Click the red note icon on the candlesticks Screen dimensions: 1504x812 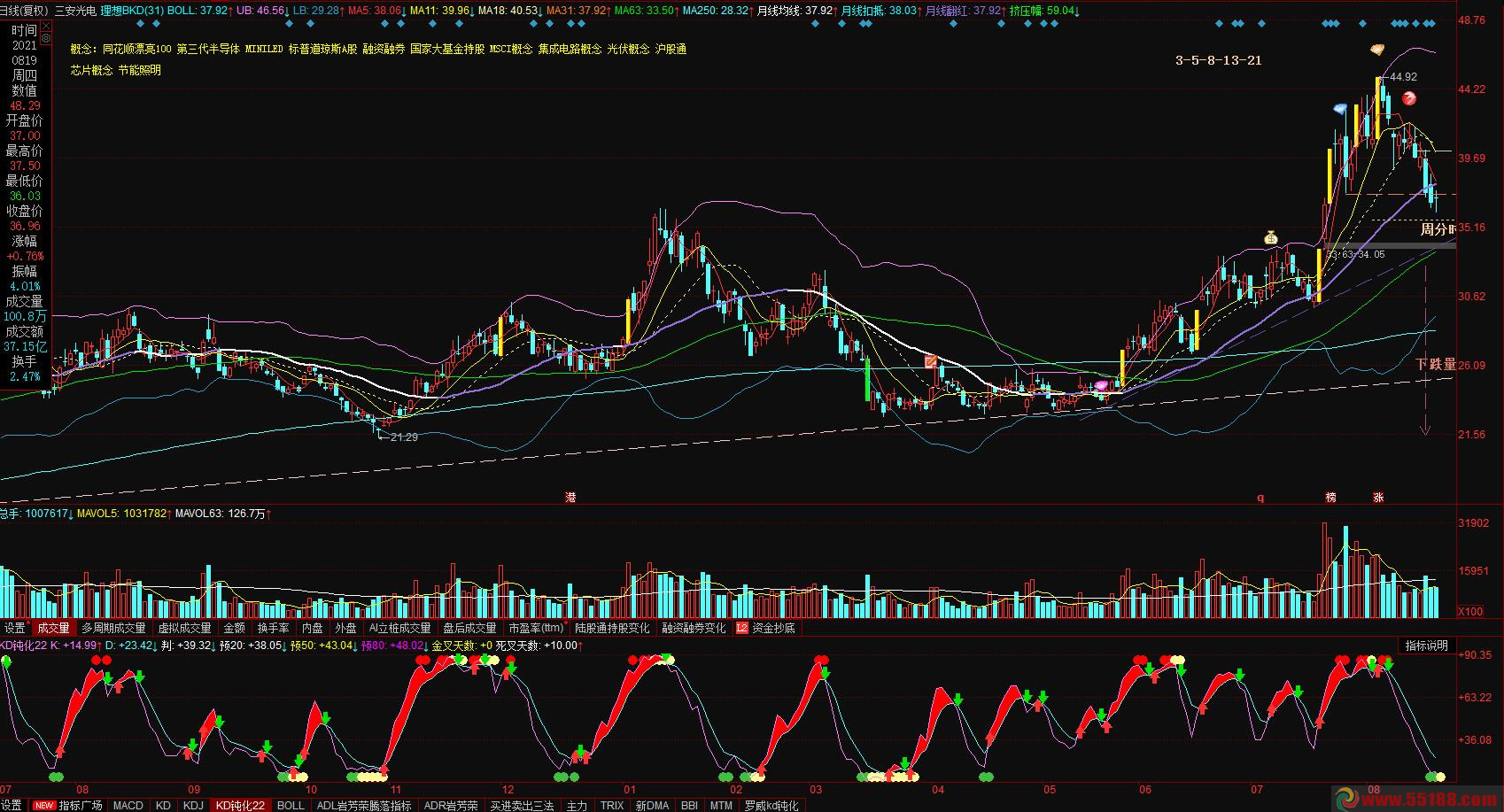pos(931,361)
